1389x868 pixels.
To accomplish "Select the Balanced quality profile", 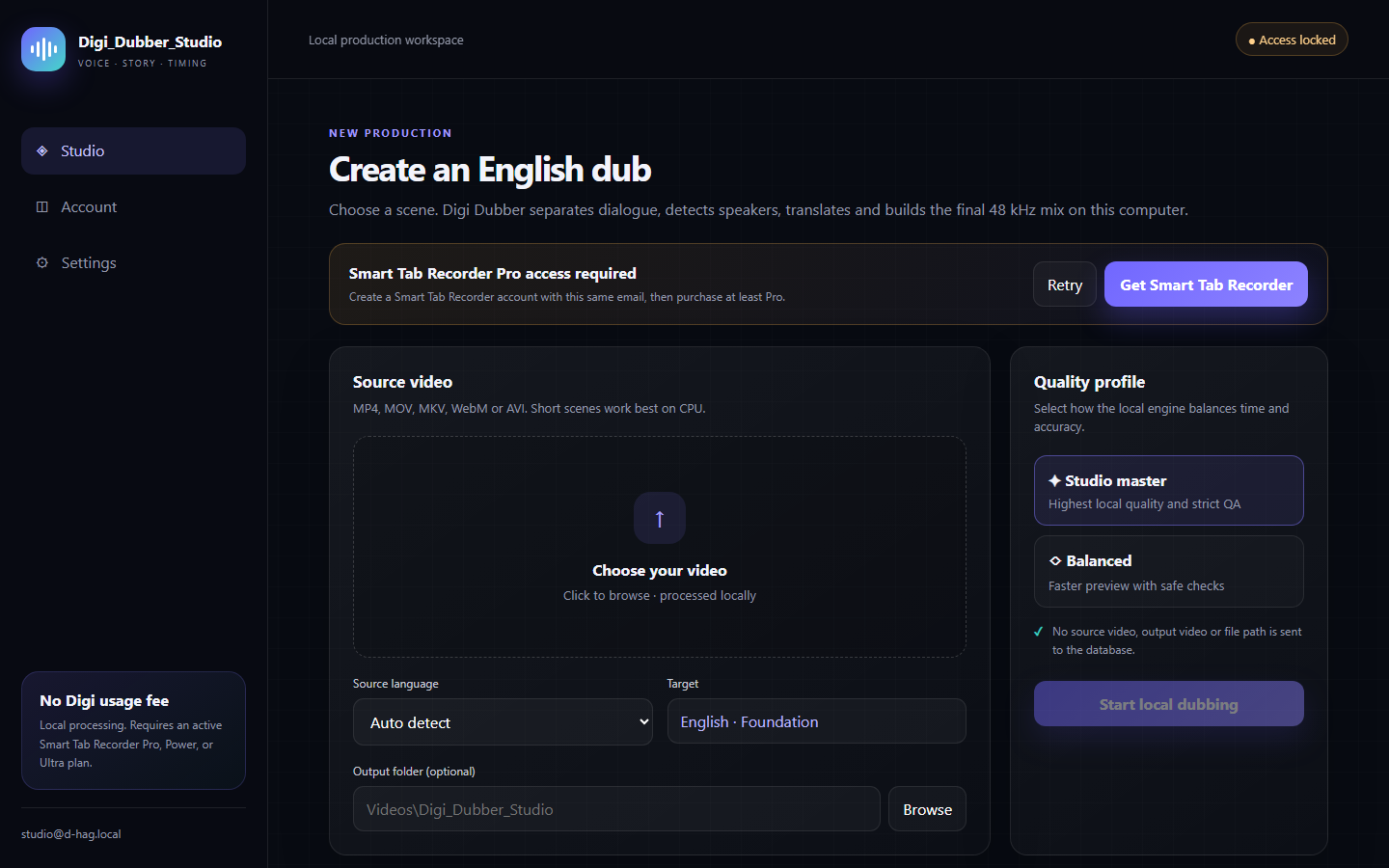I will click(1168, 572).
